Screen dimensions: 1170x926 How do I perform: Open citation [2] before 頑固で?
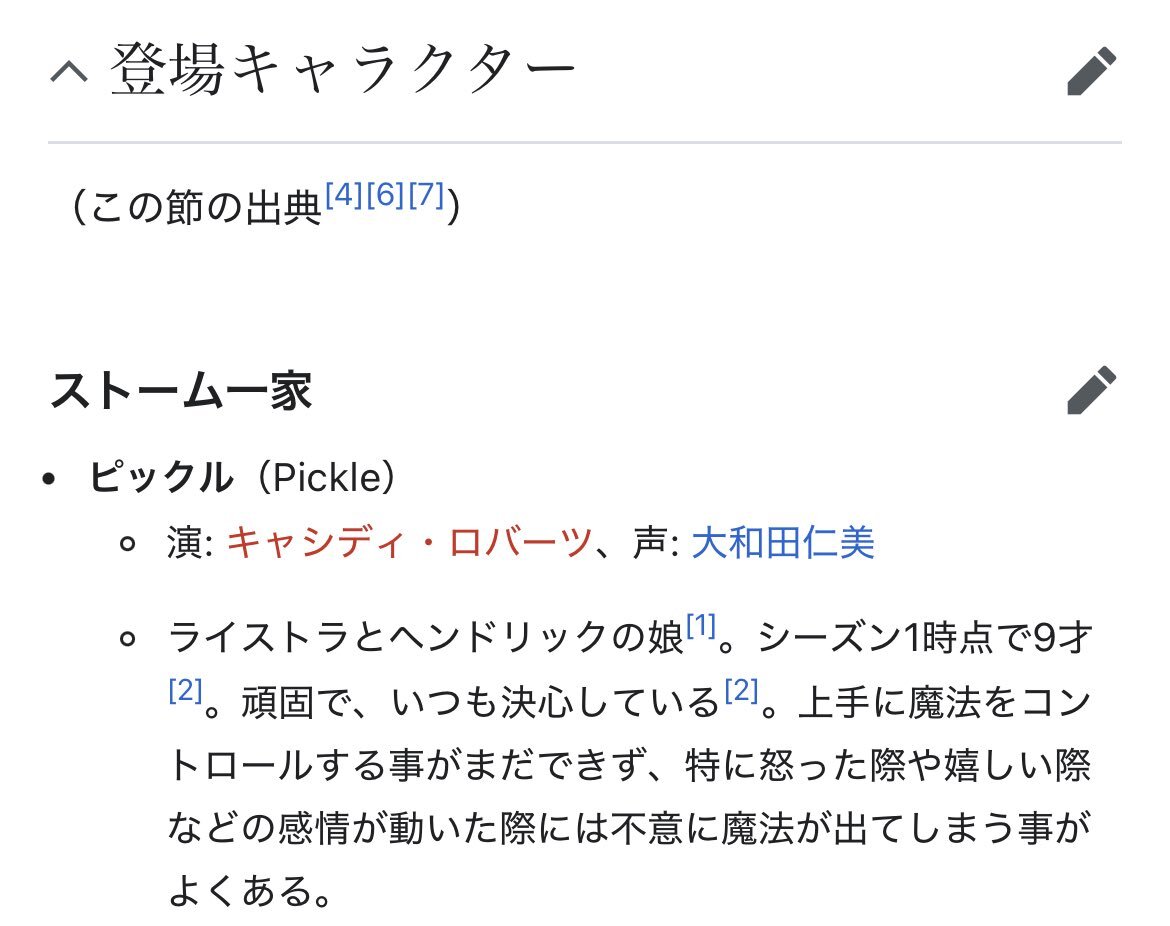pos(185,690)
